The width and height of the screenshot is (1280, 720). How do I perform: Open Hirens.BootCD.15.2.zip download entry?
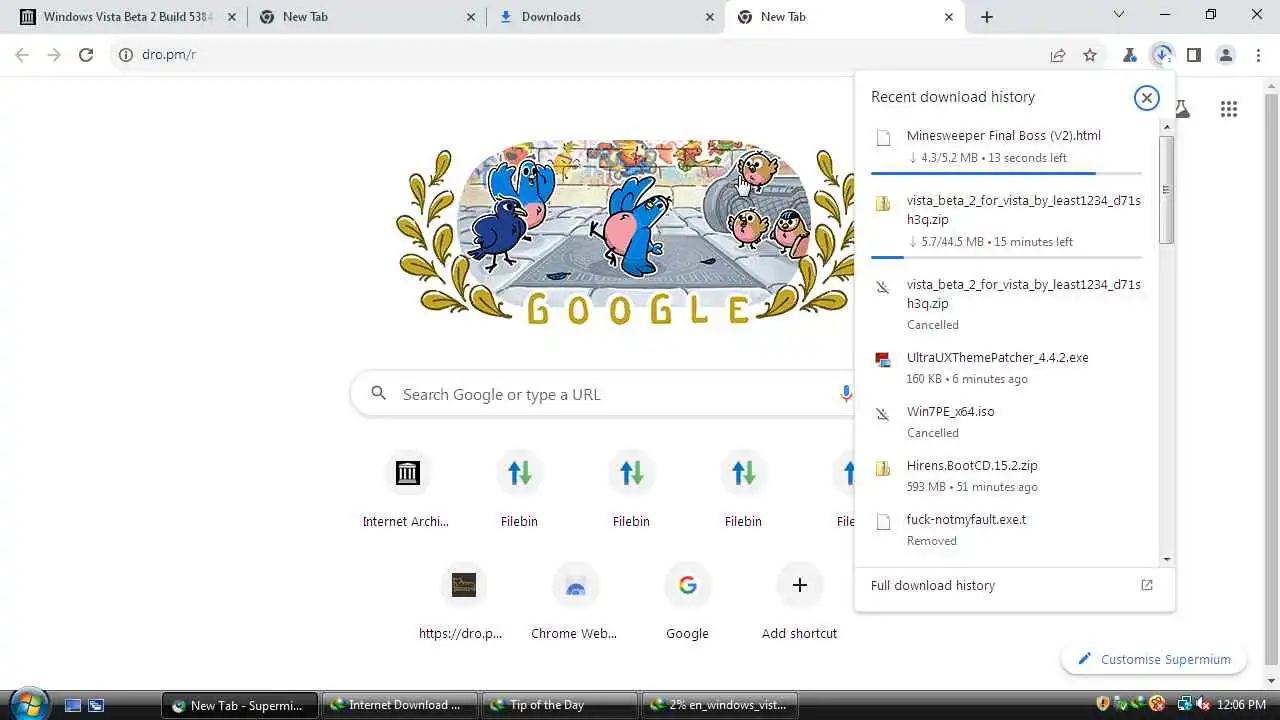point(1008,475)
